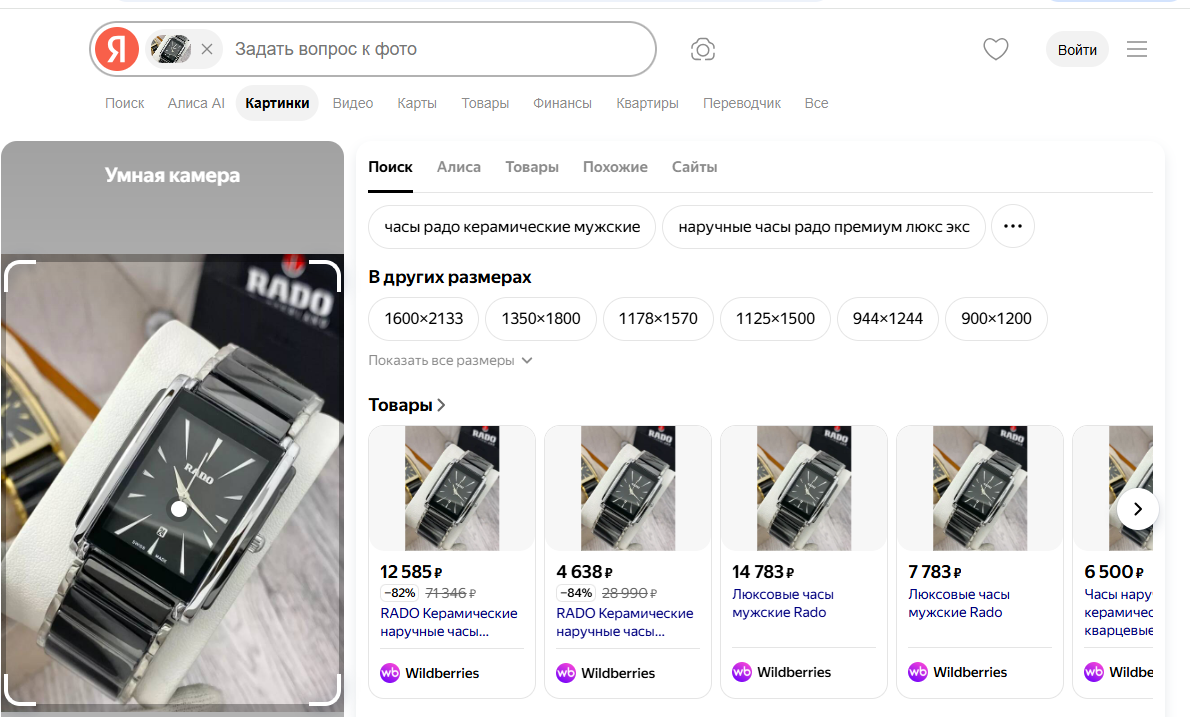Focus the Задать вопрос к фото field
Image resolution: width=1190 pixels, height=717 pixels.
(x=440, y=49)
